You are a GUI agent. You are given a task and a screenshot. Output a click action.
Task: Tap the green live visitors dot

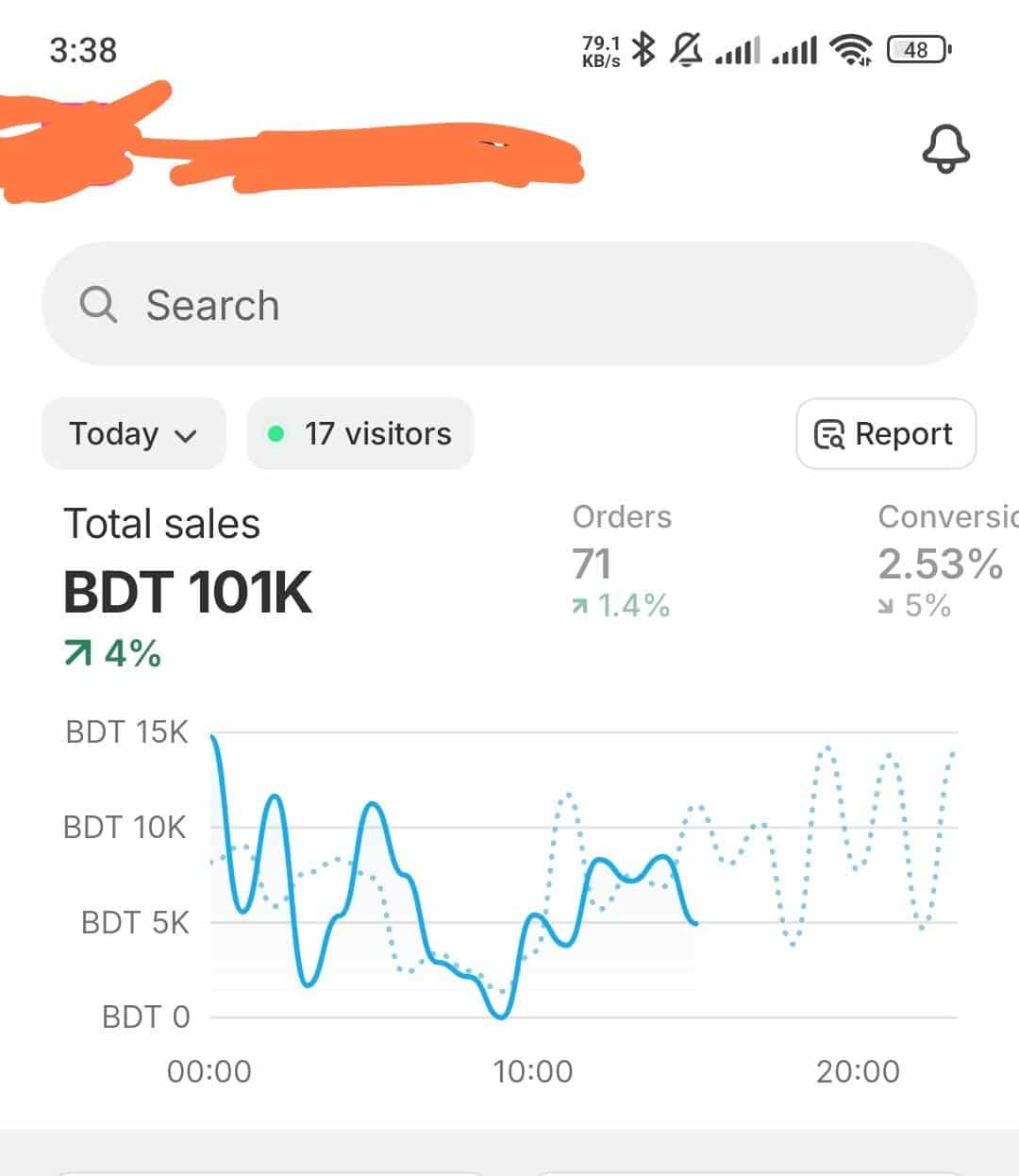click(276, 434)
